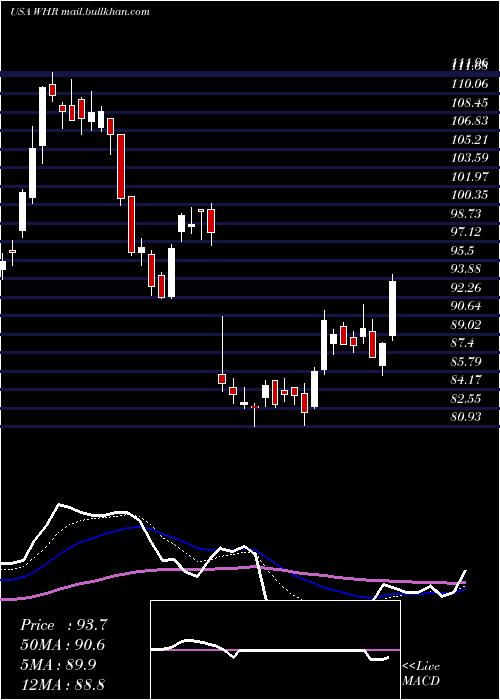500x700 pixels.
Task: Select price label 98.73
Action: click(468, 213)
